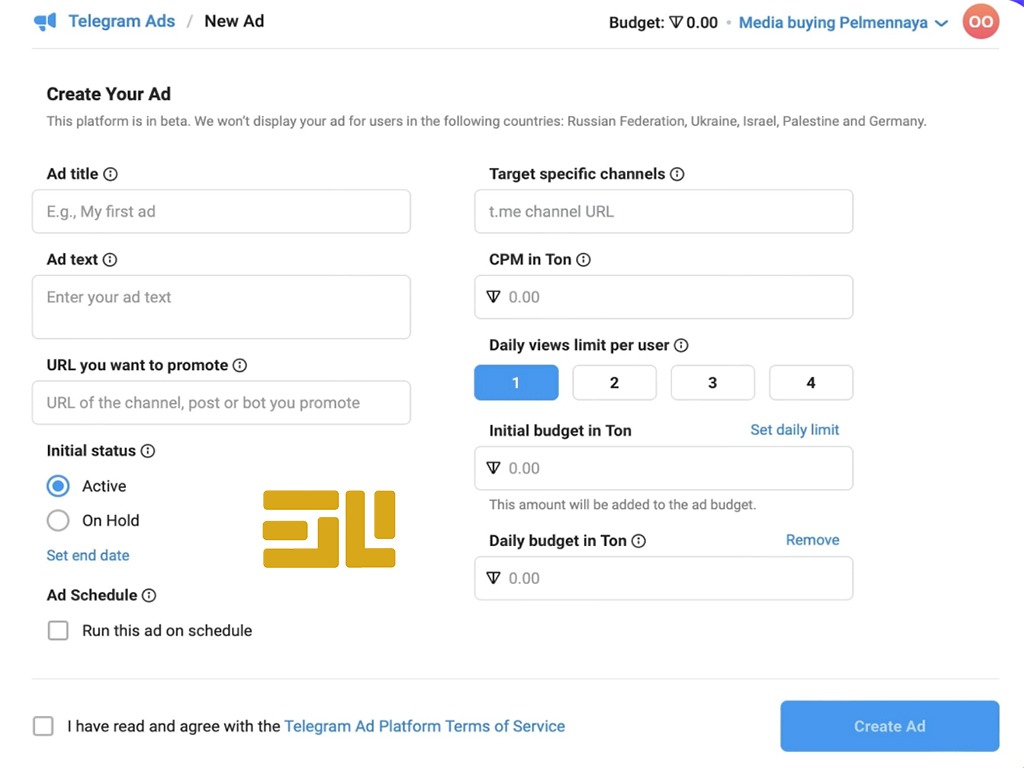Click the Telegram Ads megaphone logo icon

click(45, 22)
